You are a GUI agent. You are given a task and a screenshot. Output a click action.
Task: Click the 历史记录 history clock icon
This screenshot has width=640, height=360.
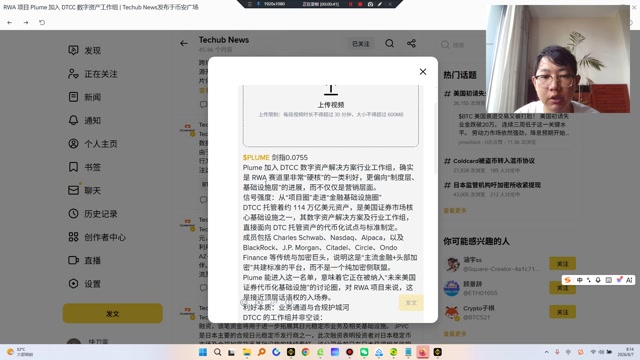73,213
